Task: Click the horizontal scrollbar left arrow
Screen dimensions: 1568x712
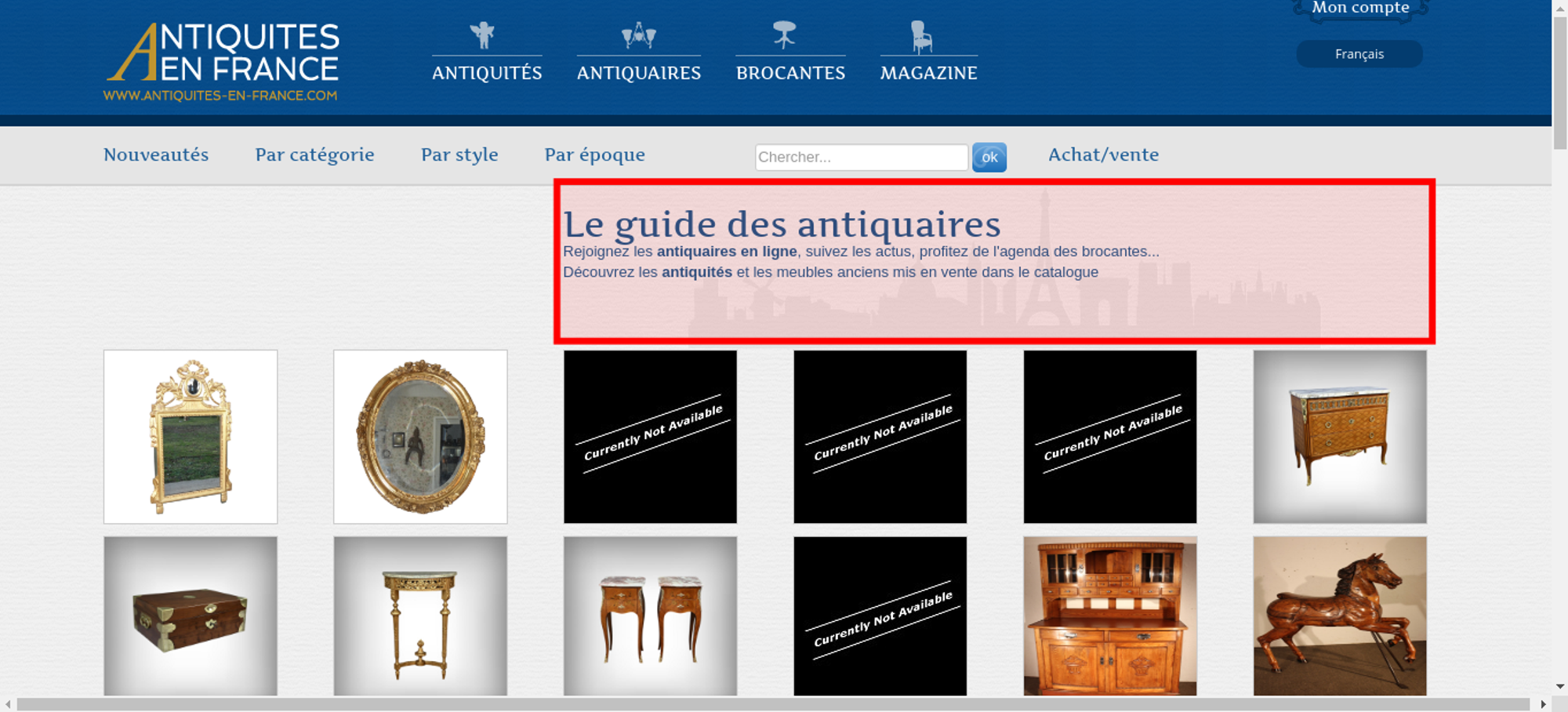Action: 8,704
